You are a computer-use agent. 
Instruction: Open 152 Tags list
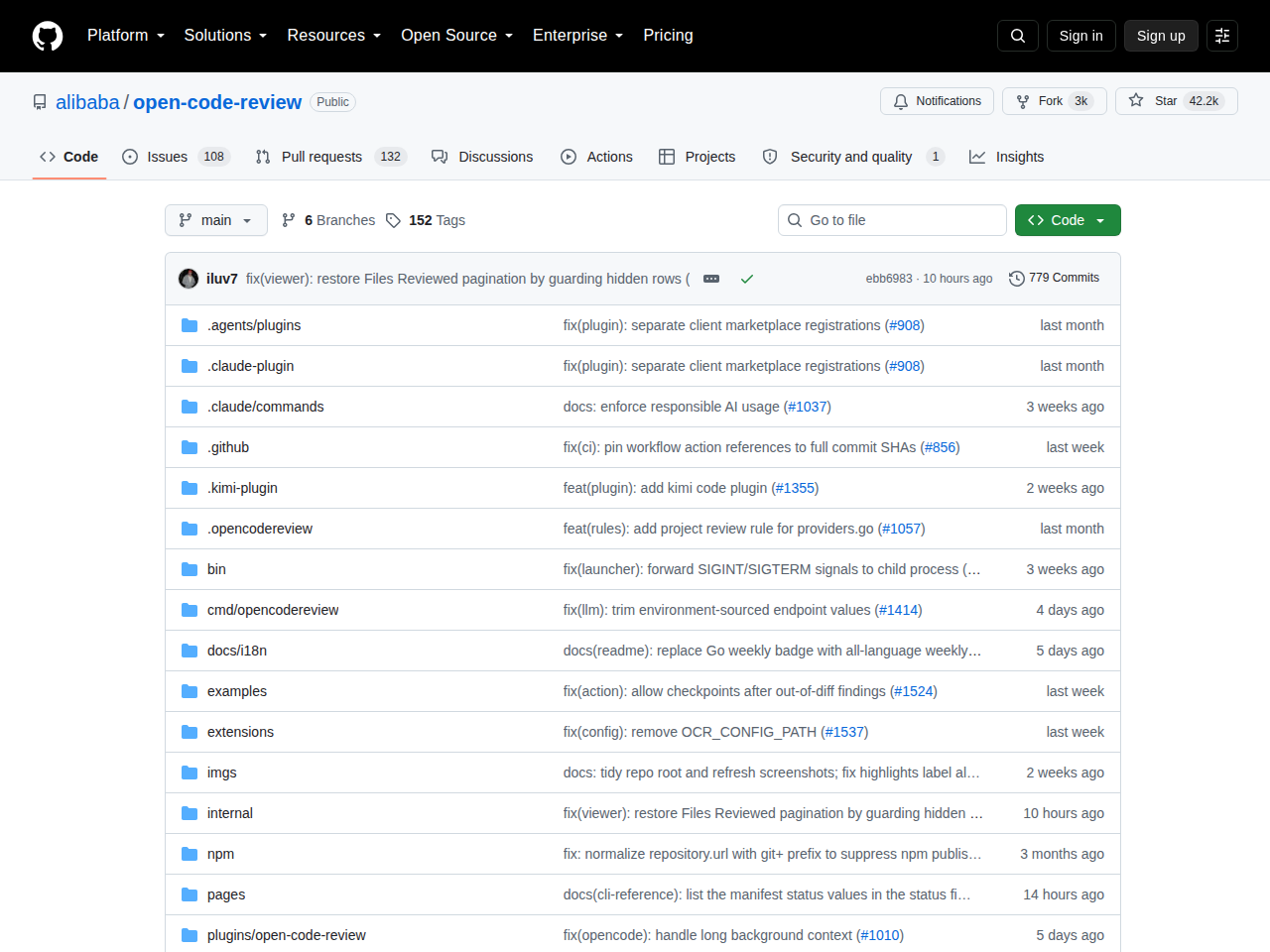(x=426, y=220)
